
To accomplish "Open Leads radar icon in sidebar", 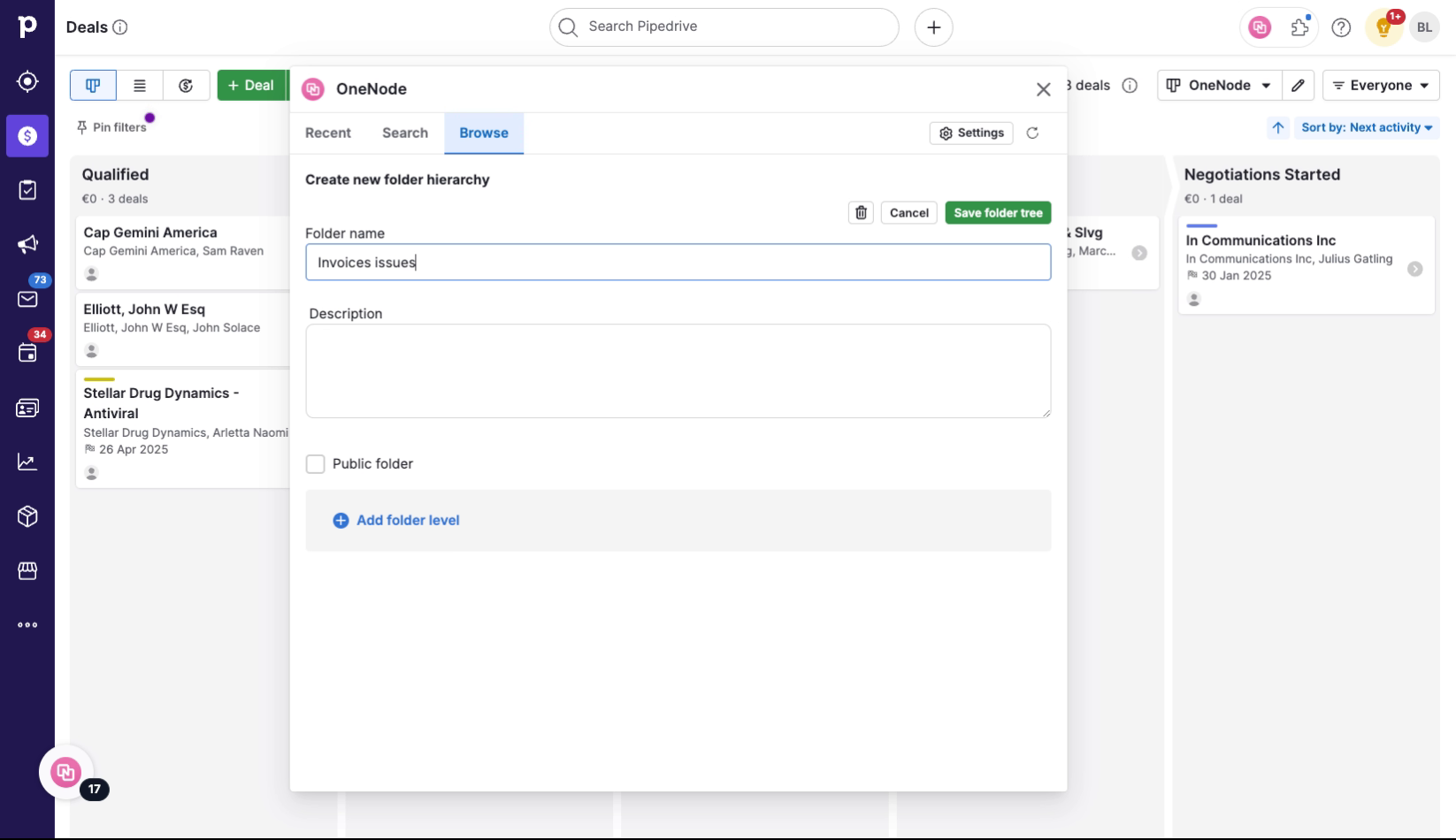I will pos(27,81).
